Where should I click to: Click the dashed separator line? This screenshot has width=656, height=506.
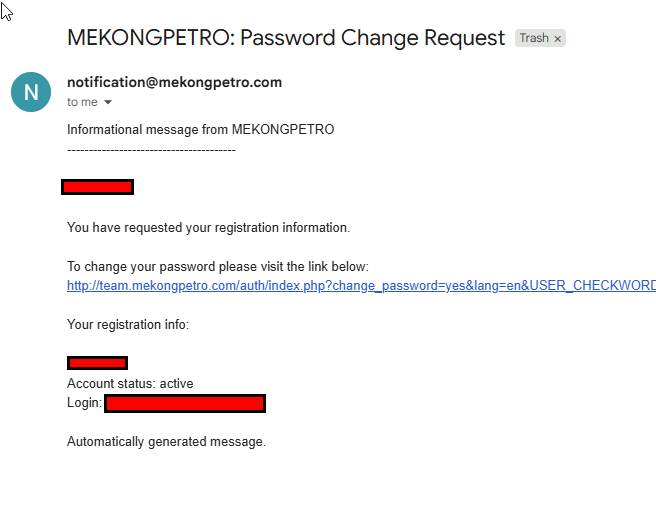(151, 149)
